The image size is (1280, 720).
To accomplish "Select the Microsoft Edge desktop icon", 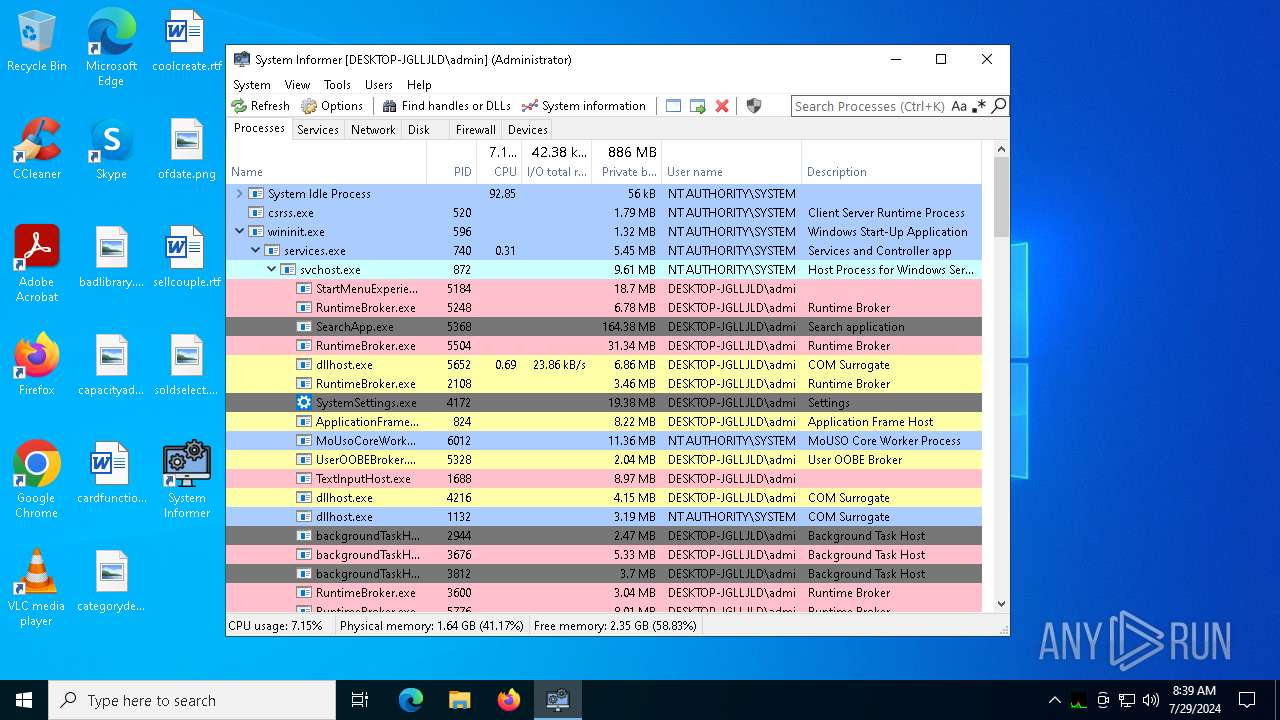I will pos(111,47).
